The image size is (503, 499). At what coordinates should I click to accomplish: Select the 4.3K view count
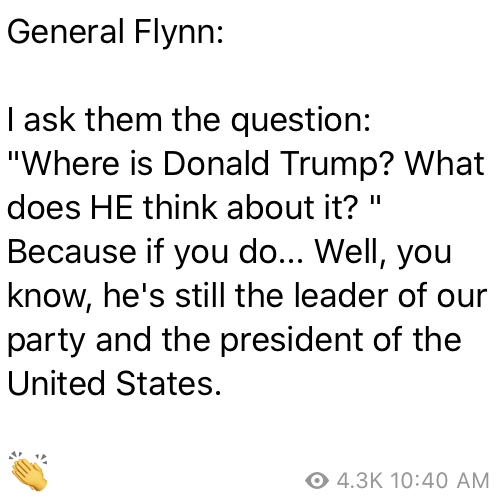(360, 480)
